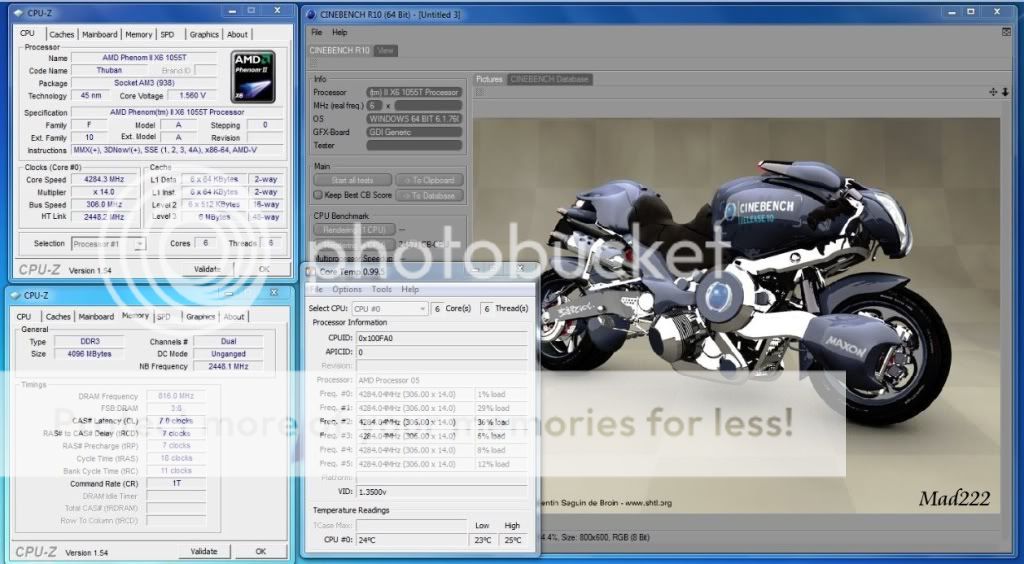Click the CPU-Z icon in the Memory window's title bar
Image resolution: width=1024 pixels, height=564 pixels.
tap(17, 295)
